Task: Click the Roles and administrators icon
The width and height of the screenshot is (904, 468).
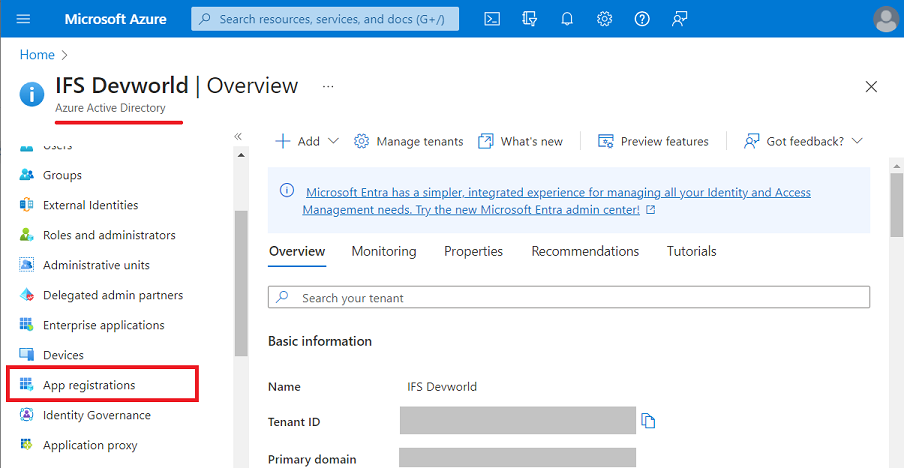Action: point(27,235)
